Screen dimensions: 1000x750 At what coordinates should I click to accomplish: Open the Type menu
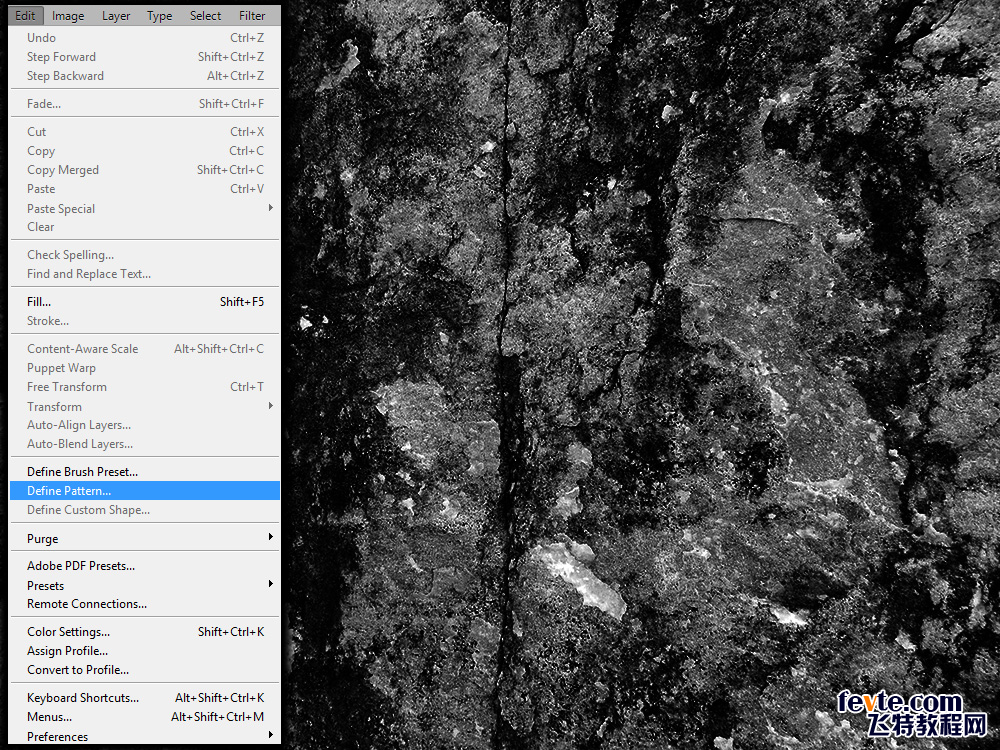coord(159,16)
